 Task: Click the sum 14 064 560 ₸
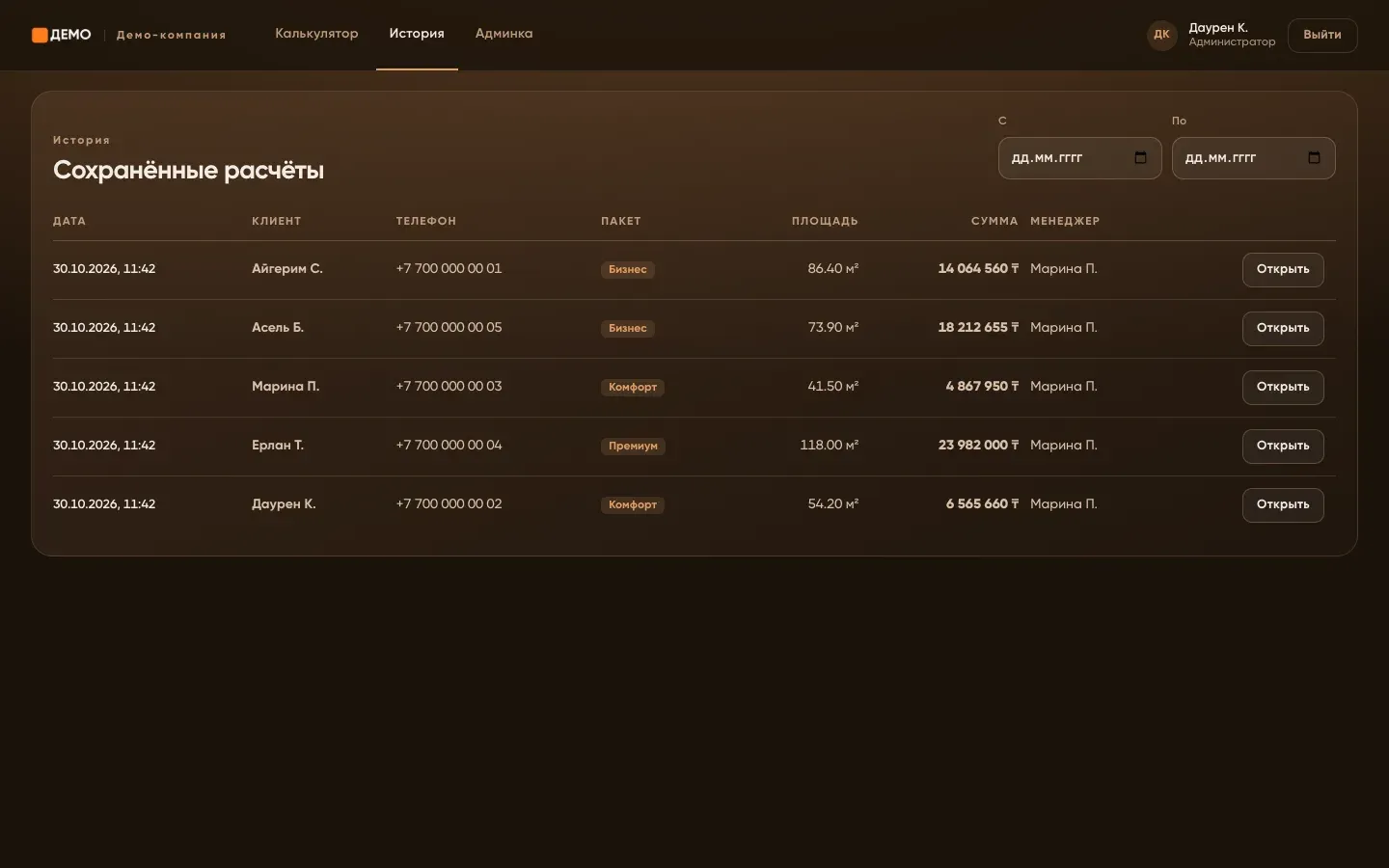coord(978,269)
